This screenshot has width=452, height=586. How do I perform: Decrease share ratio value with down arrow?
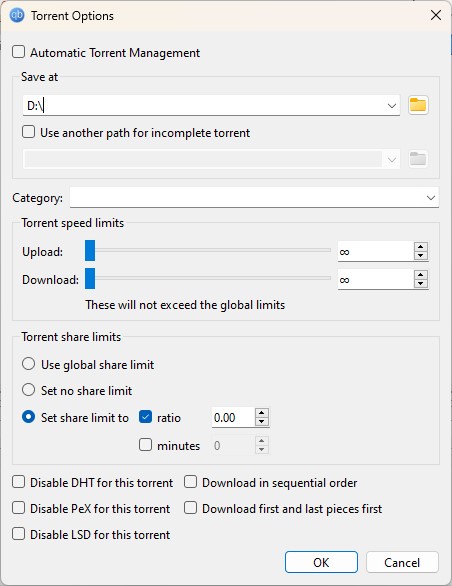(x=262, y=422)
